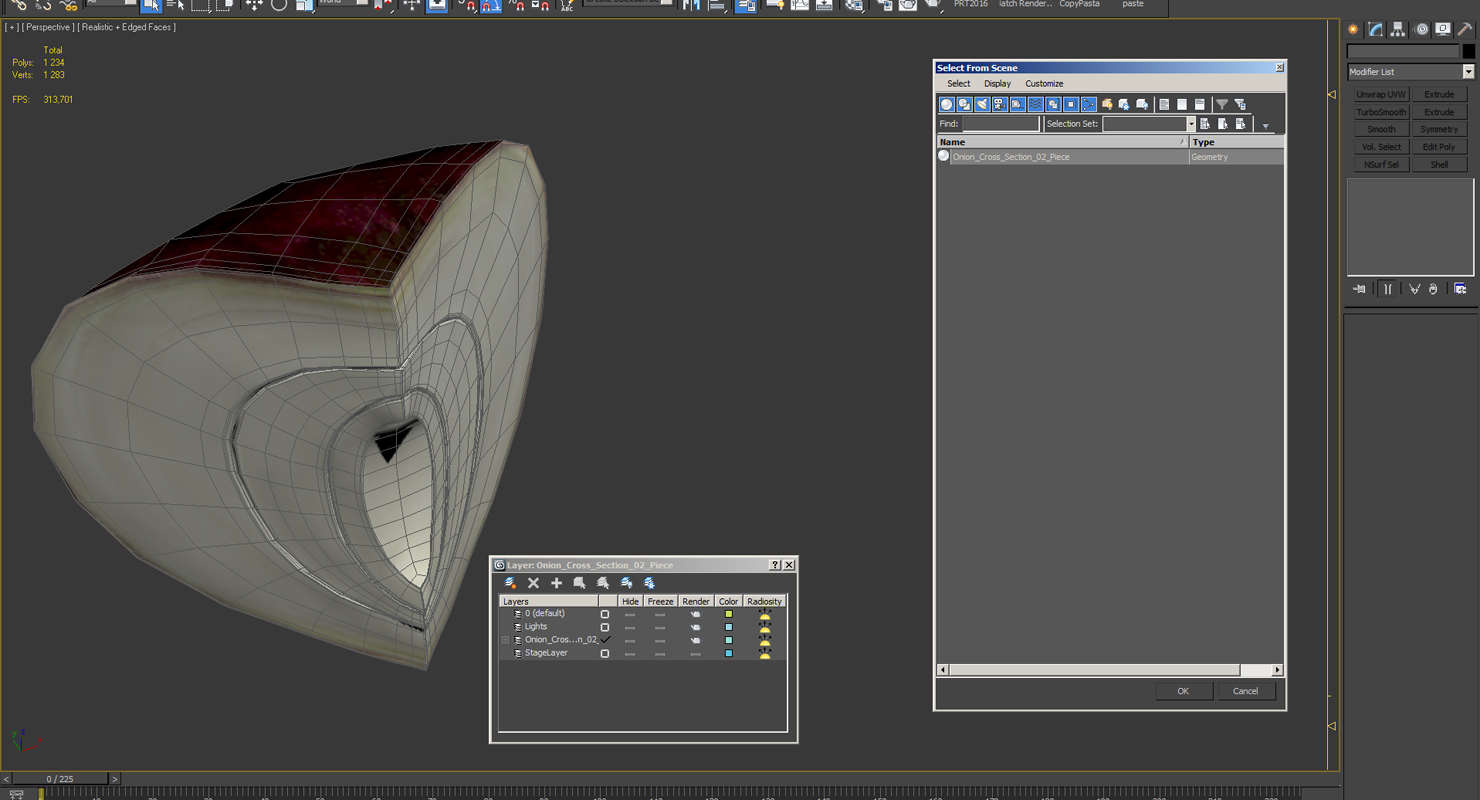Click Select All icon in Select From Scene

point(1164,104)
